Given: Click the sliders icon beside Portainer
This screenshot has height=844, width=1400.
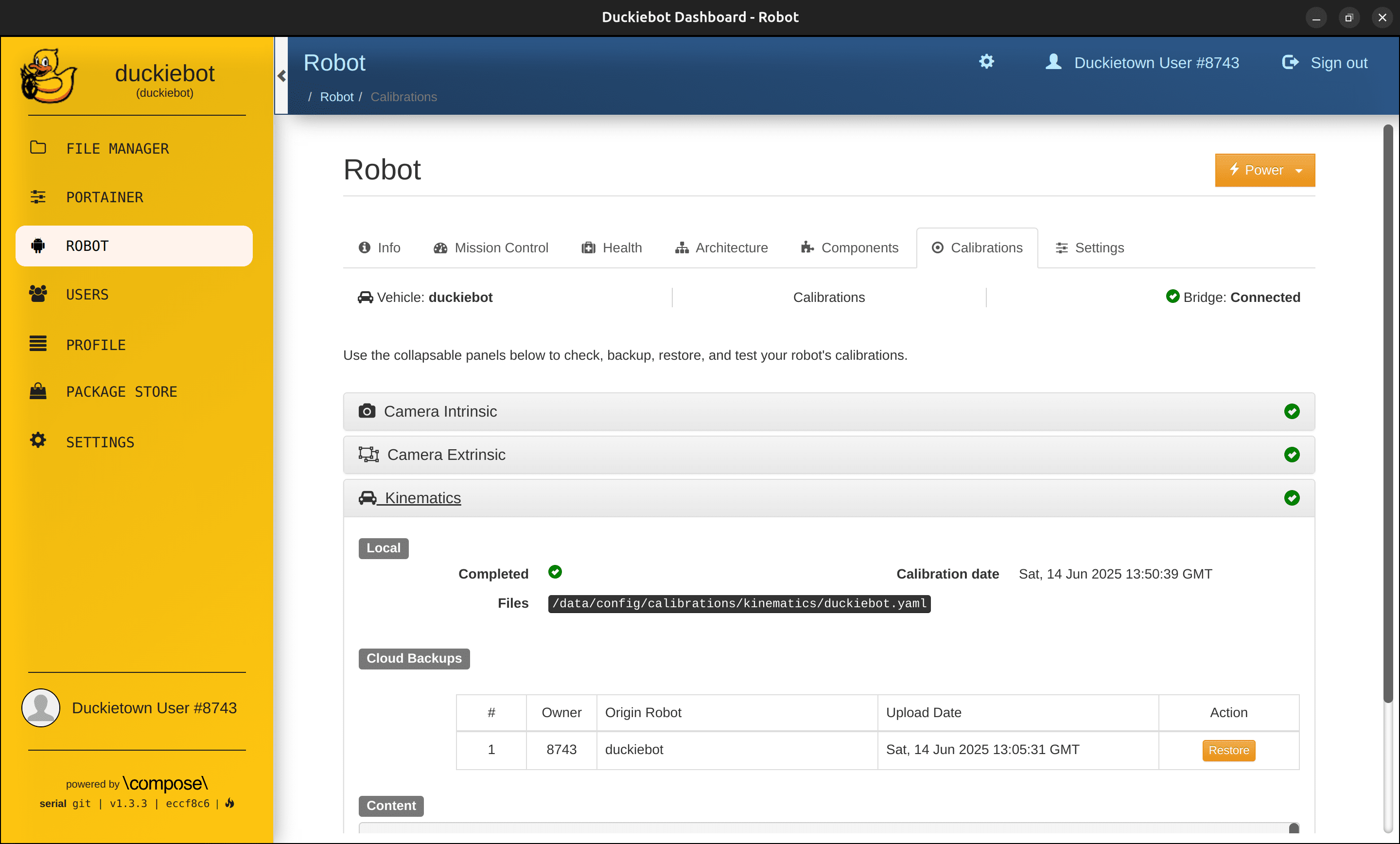Looking at the screenshot, I should pyautogui.click(x=38, y=196).
